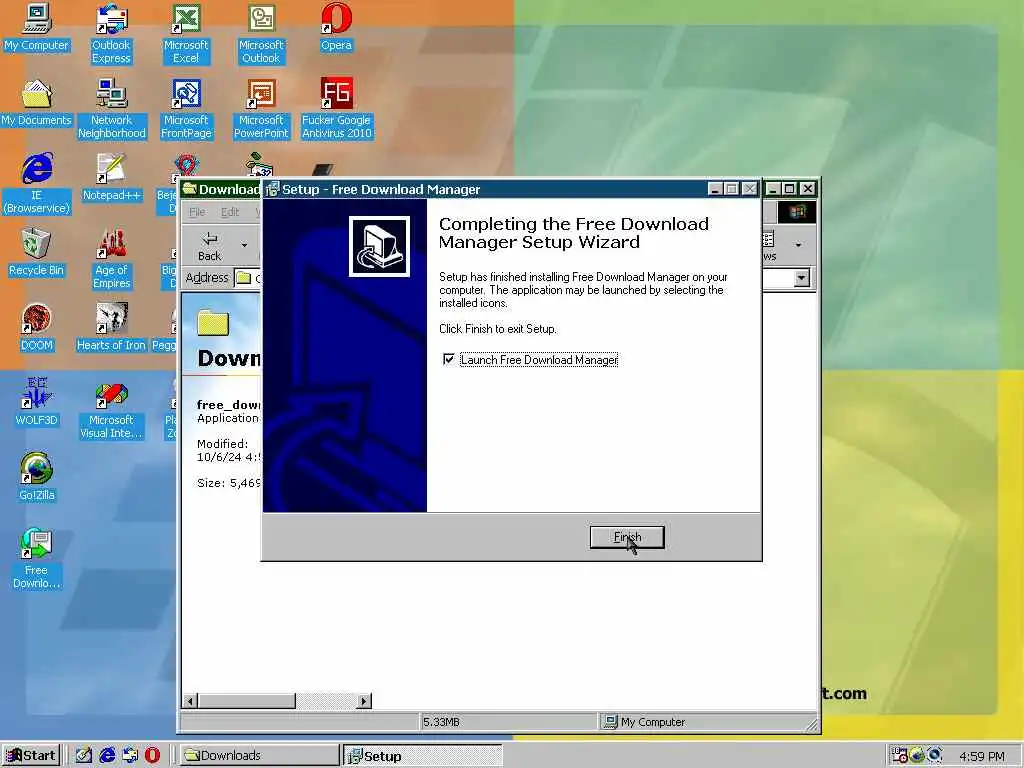Click the horizontal scrollbar thumb in Downloads
Screen dimensions: 1024x768
(247, 701)
